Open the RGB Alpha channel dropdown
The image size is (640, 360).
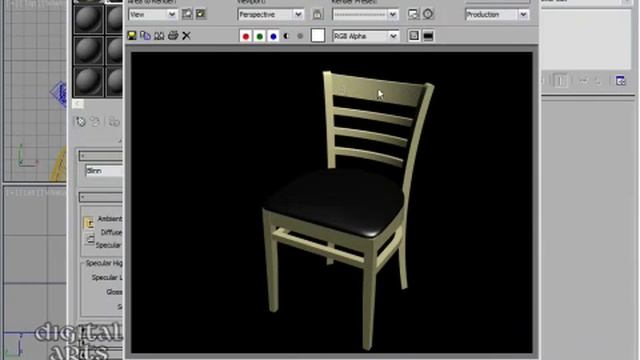pyautogui.click(x=365, y=36)
